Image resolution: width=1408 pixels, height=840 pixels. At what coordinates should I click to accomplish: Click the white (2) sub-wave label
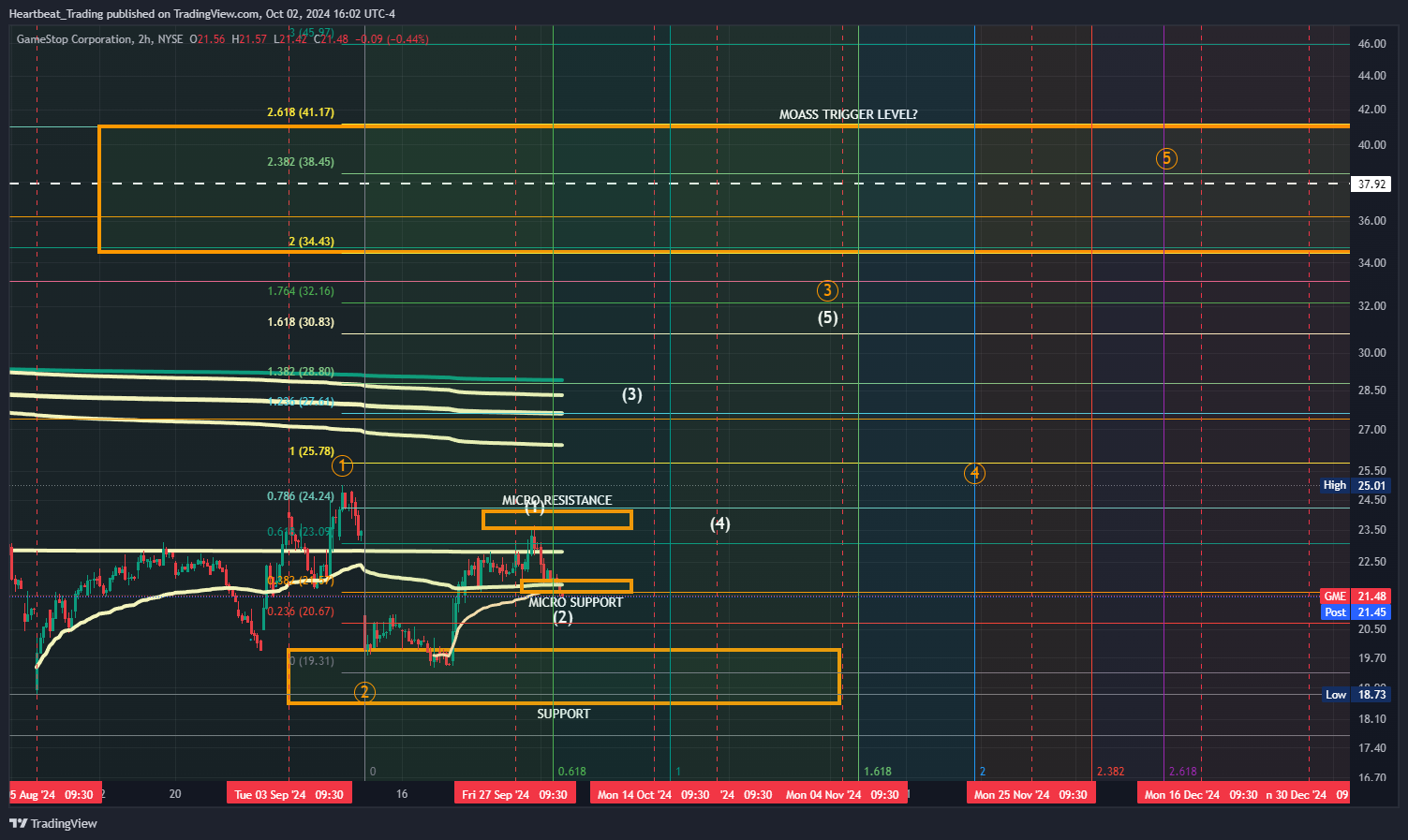tap(562, 617)
